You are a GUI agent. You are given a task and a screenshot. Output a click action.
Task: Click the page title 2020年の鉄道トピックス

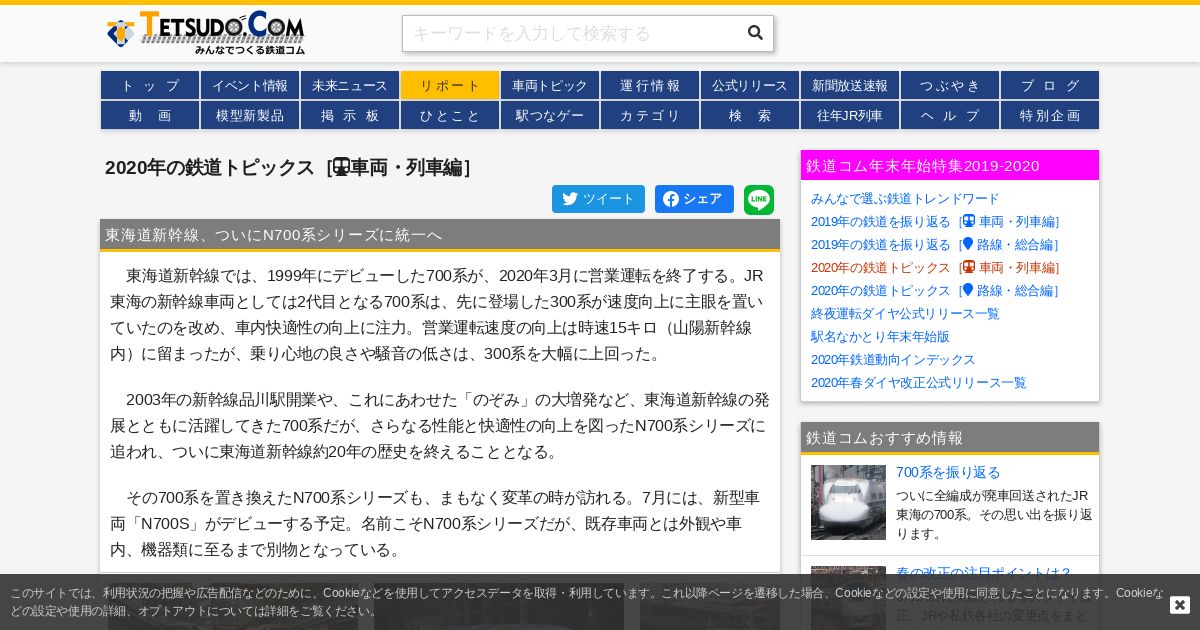(x=288, y=167)
